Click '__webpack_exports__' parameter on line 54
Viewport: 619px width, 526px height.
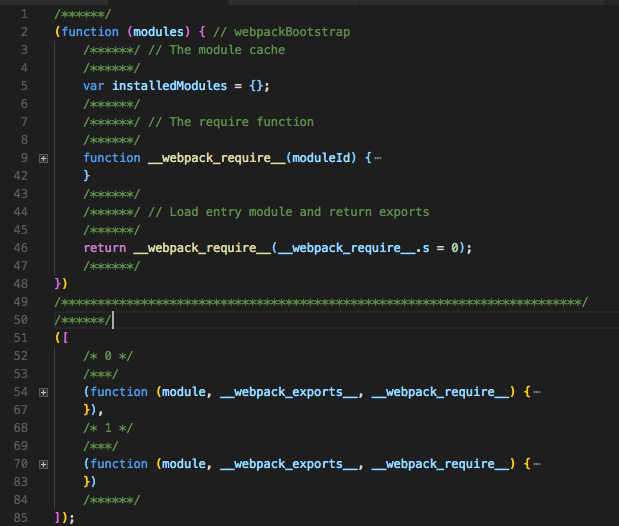tap(289, 392)
